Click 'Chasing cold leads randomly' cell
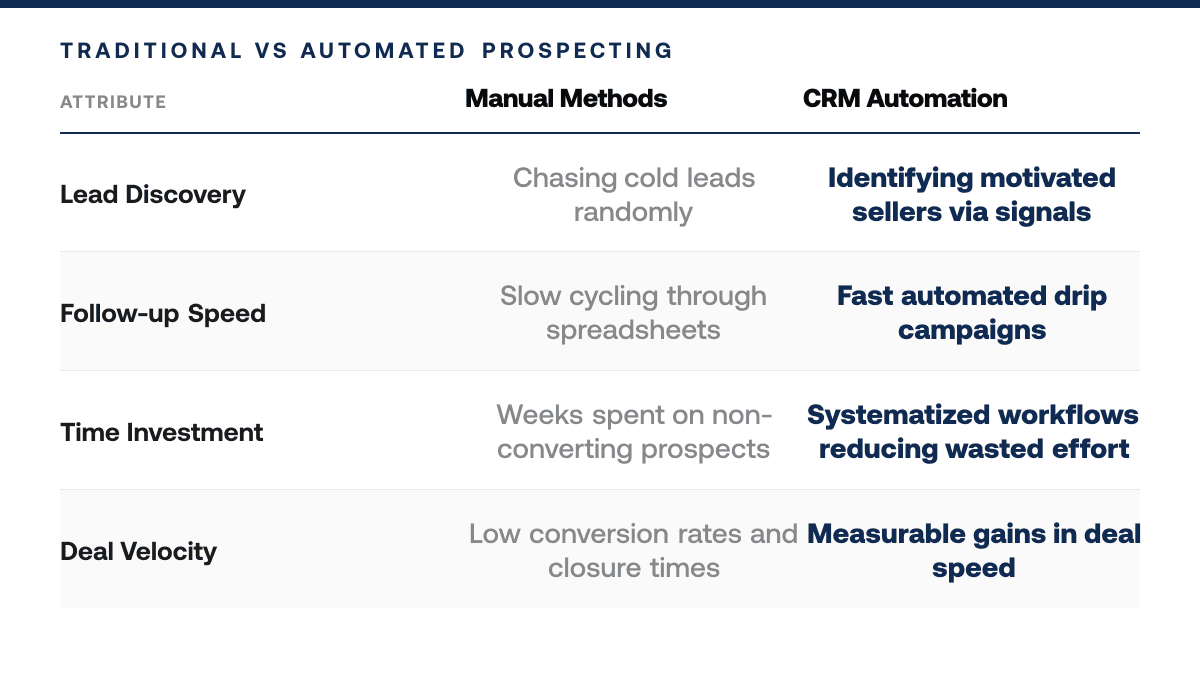This screenshot has width=1200, height=675. click(633, 194)
